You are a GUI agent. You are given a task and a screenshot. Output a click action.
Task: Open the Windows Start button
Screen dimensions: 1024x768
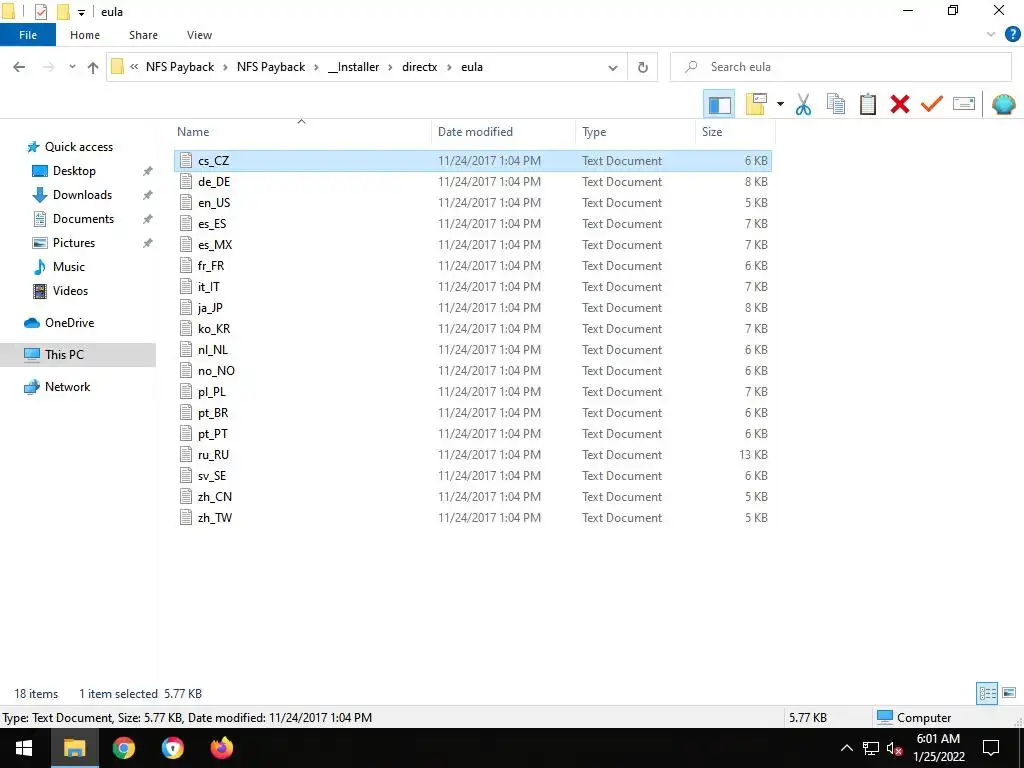(24, 748)
